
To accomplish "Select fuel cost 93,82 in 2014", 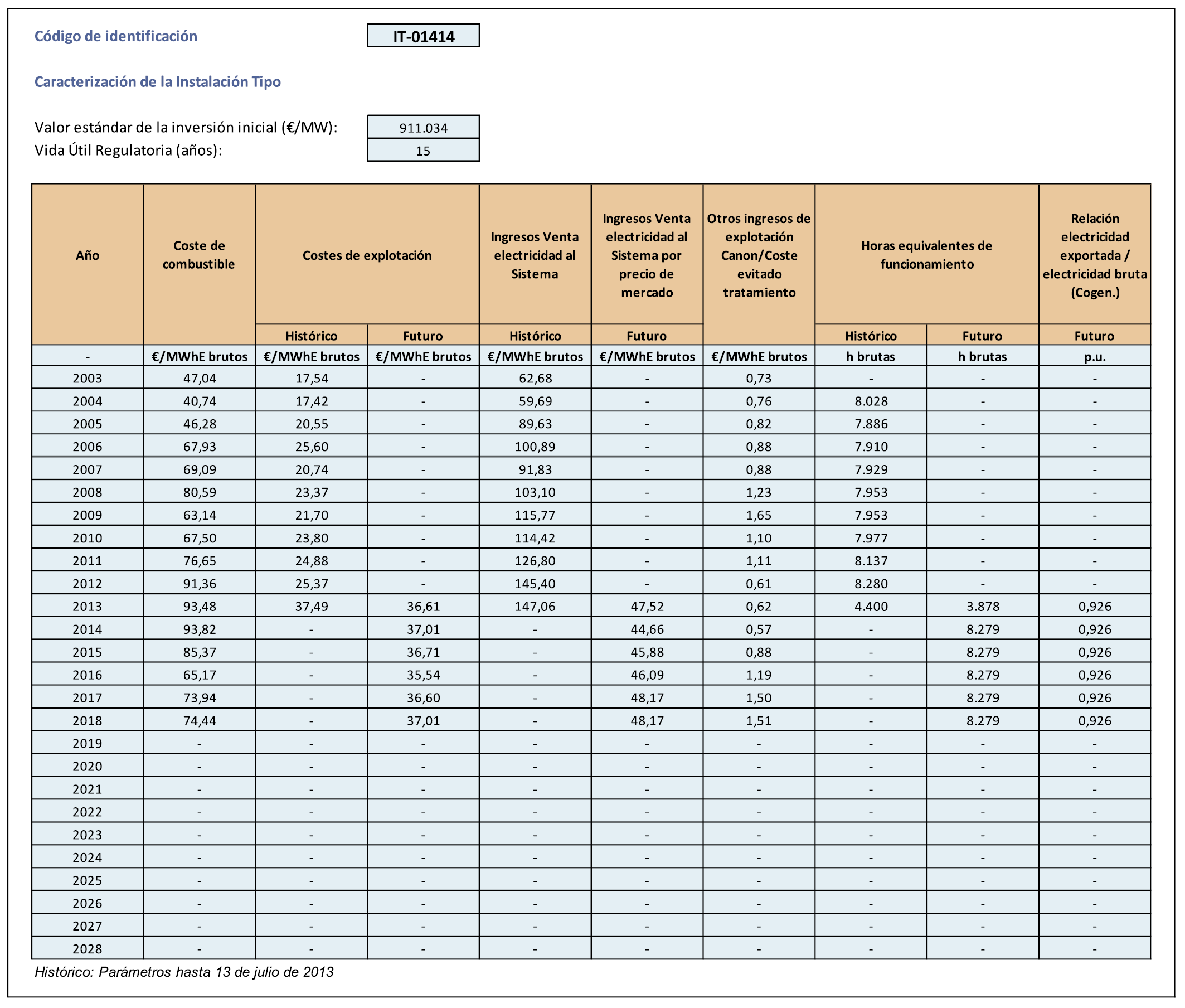I will pos(200,629).
